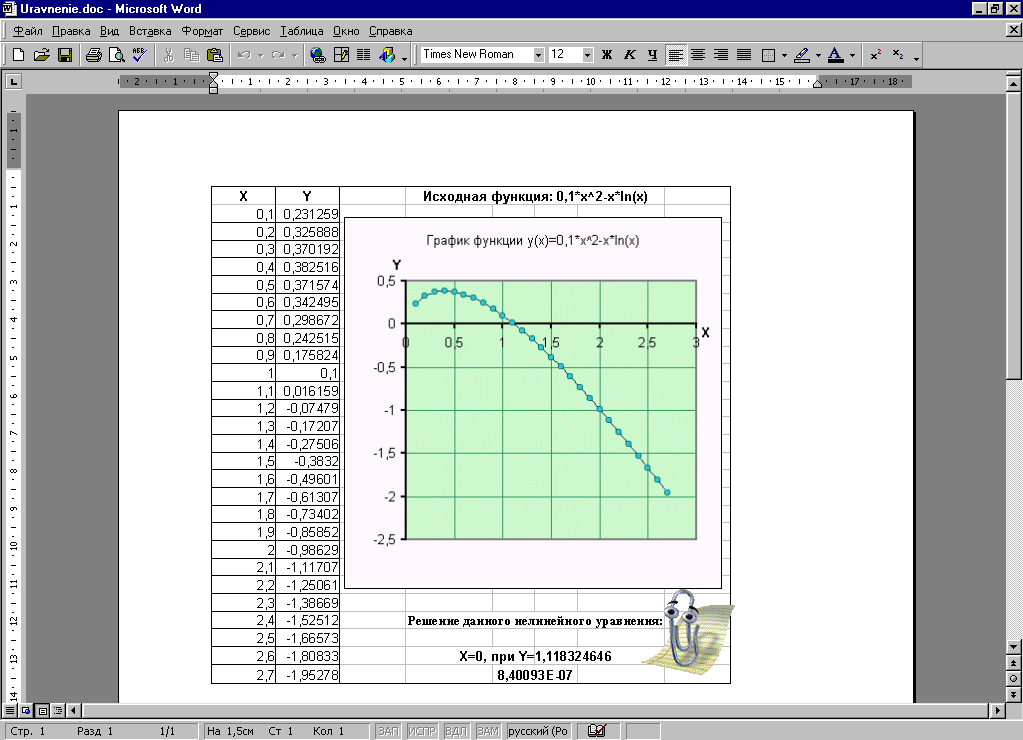Open the Правка menu

71,31
